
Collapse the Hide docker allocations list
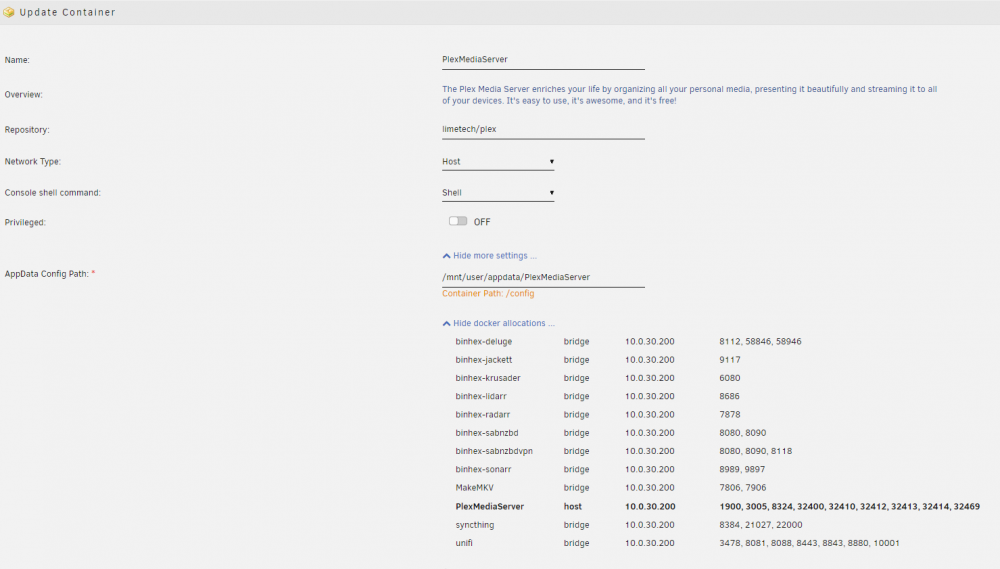click(x=499, y=323)
